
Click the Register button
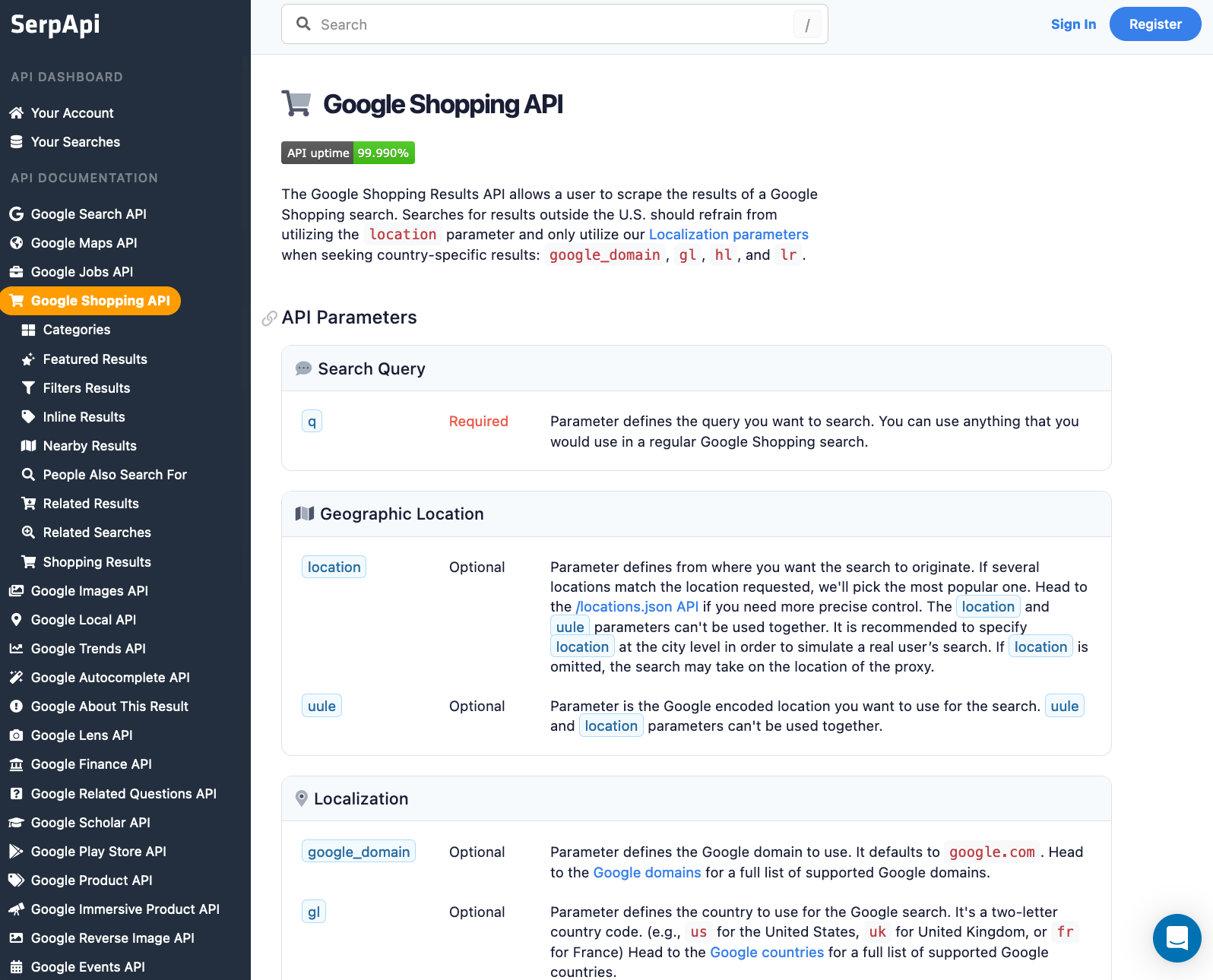1155,24
